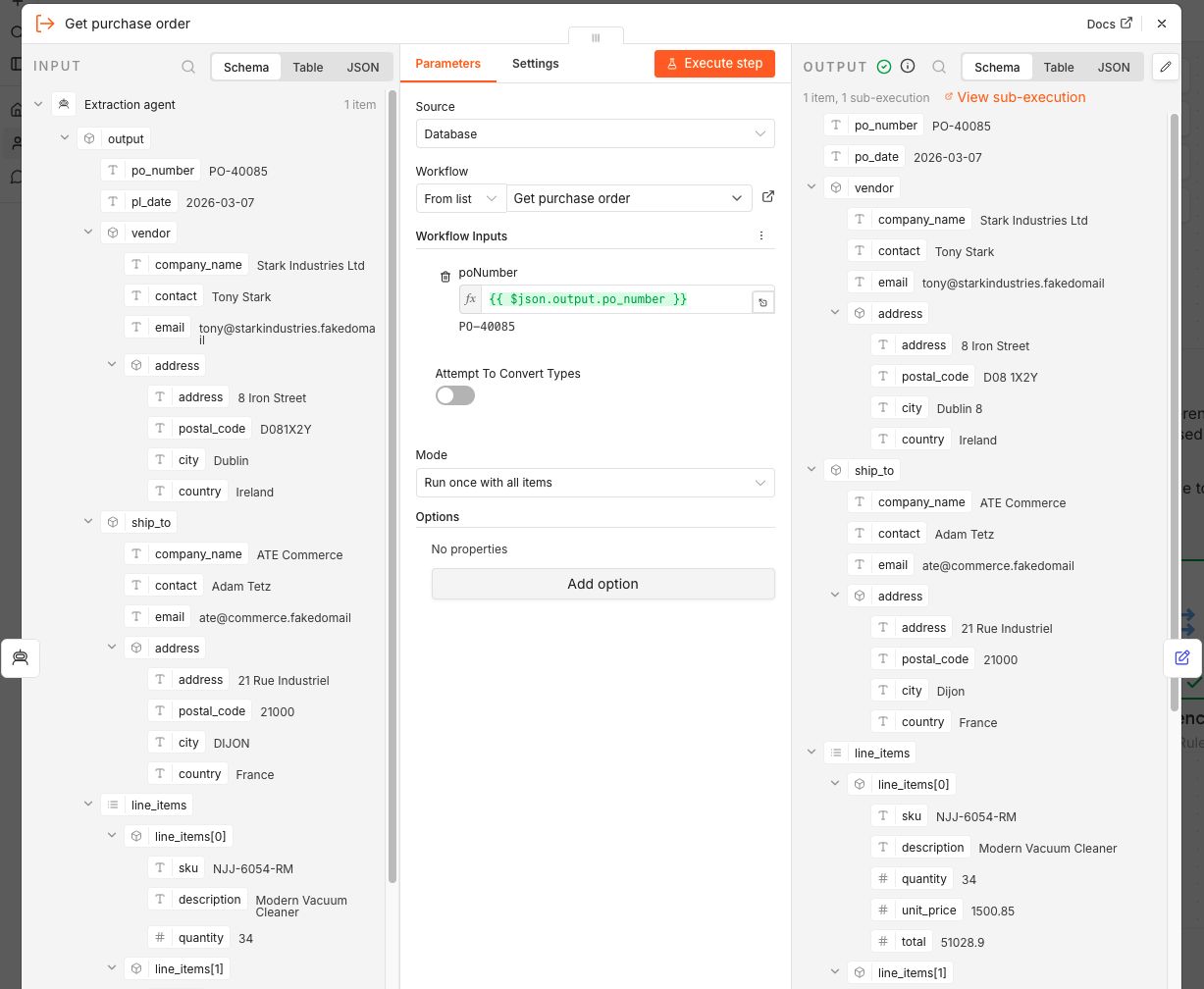The width and height of the screenshot is (1204, 989).
Task: Click the fx expression badge
Action: (x=471, y=299)
